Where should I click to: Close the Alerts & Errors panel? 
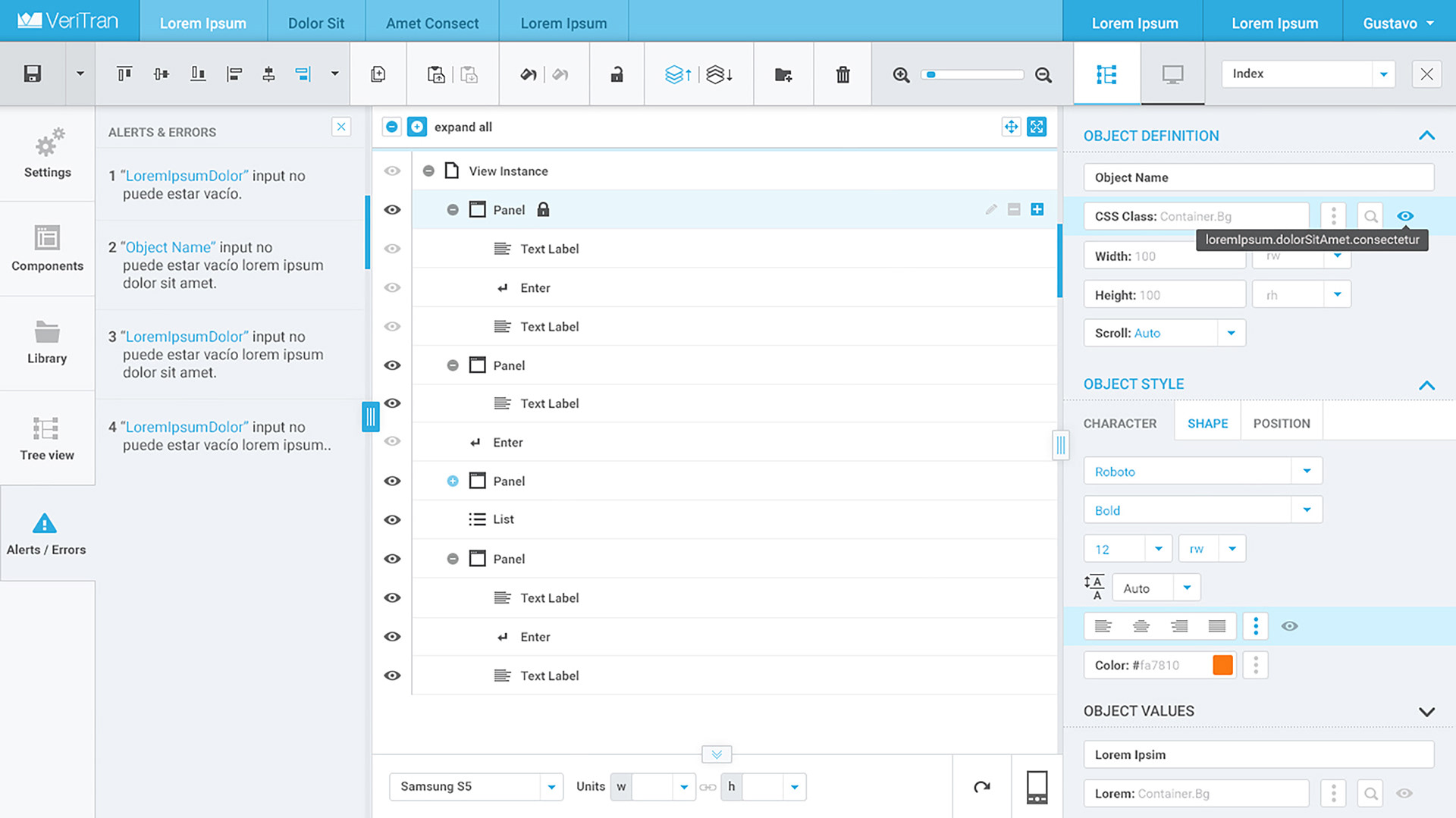click(x=341, y=127)
